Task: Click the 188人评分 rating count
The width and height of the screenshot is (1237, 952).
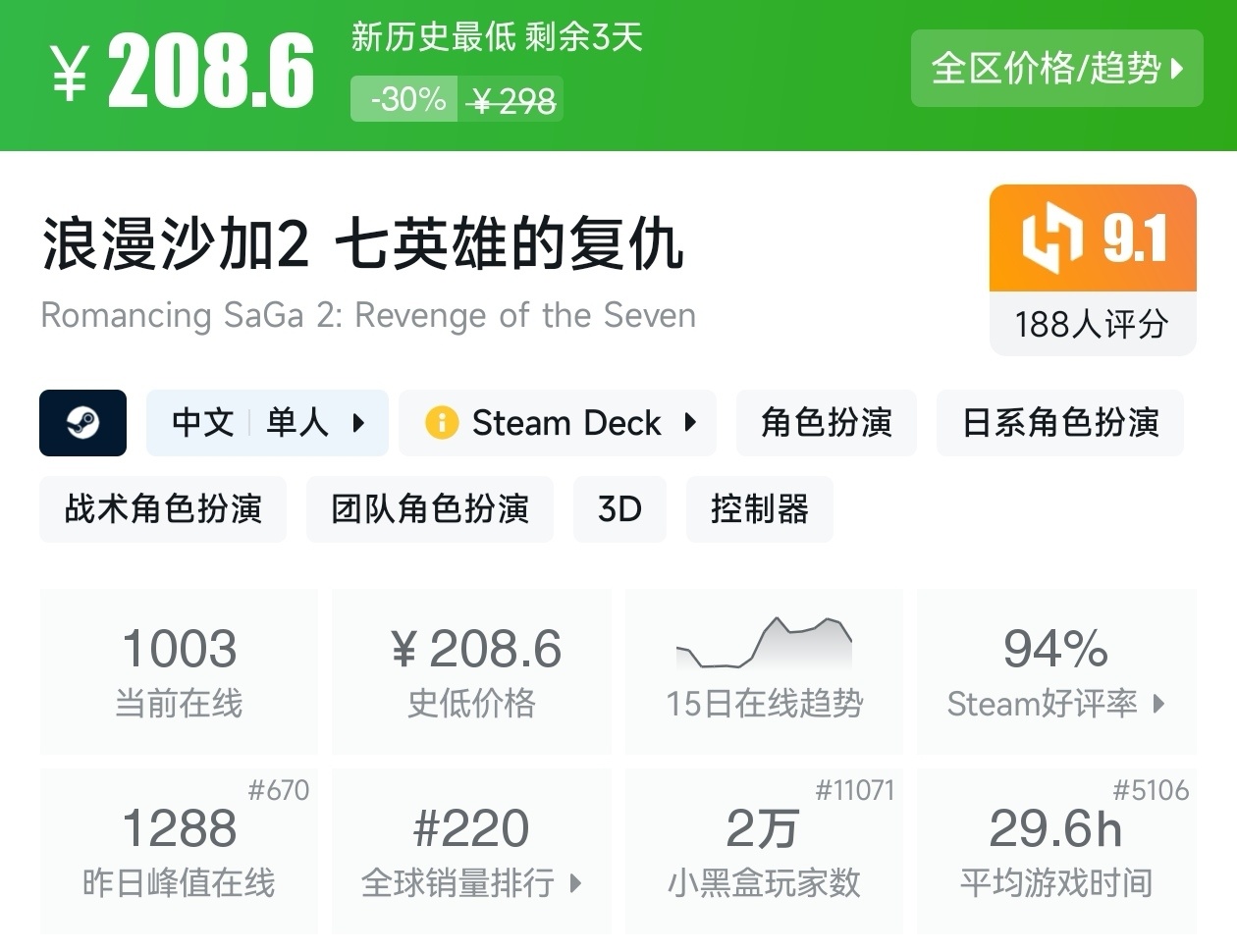Action: coord(1093,324)
